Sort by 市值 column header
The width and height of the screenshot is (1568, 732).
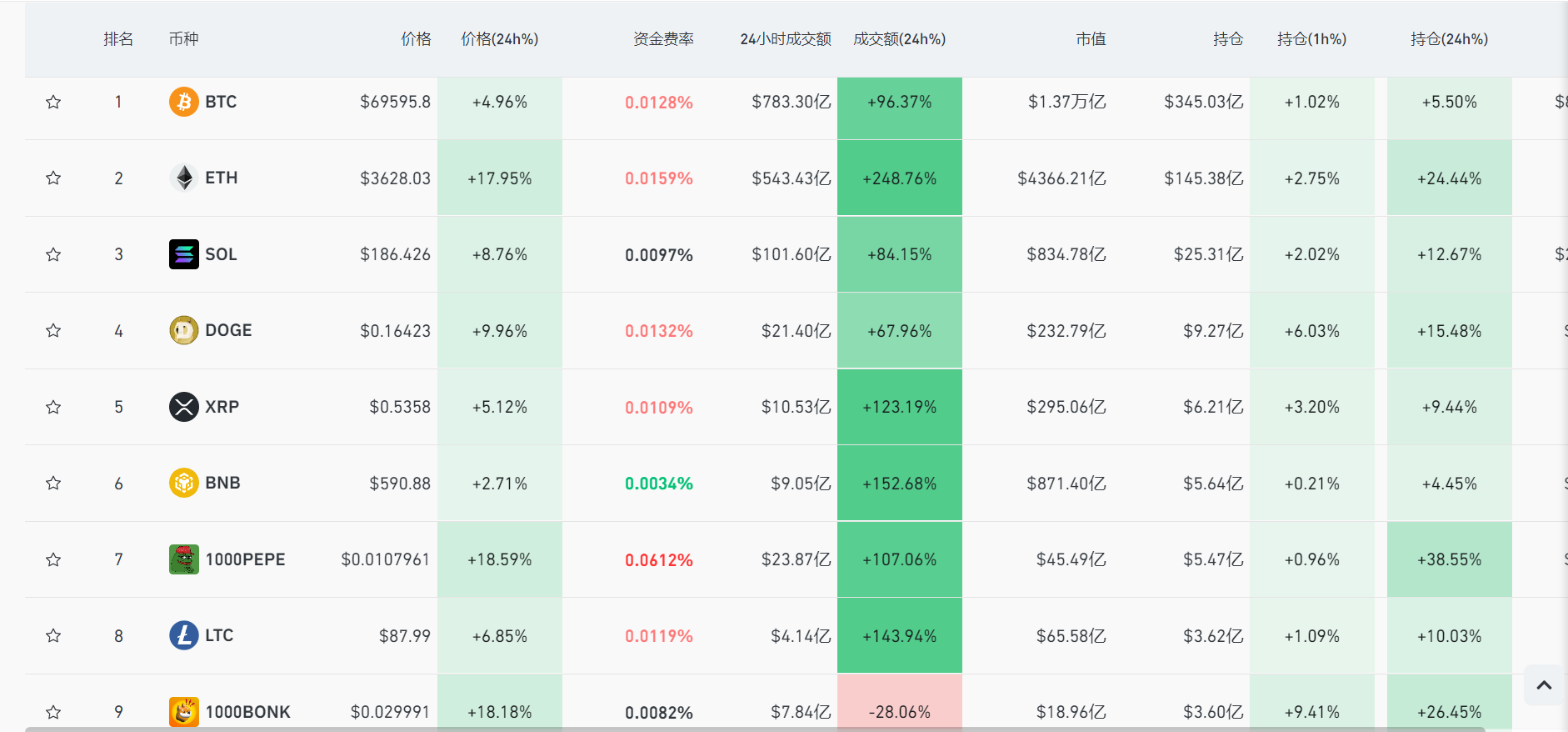1090,39
